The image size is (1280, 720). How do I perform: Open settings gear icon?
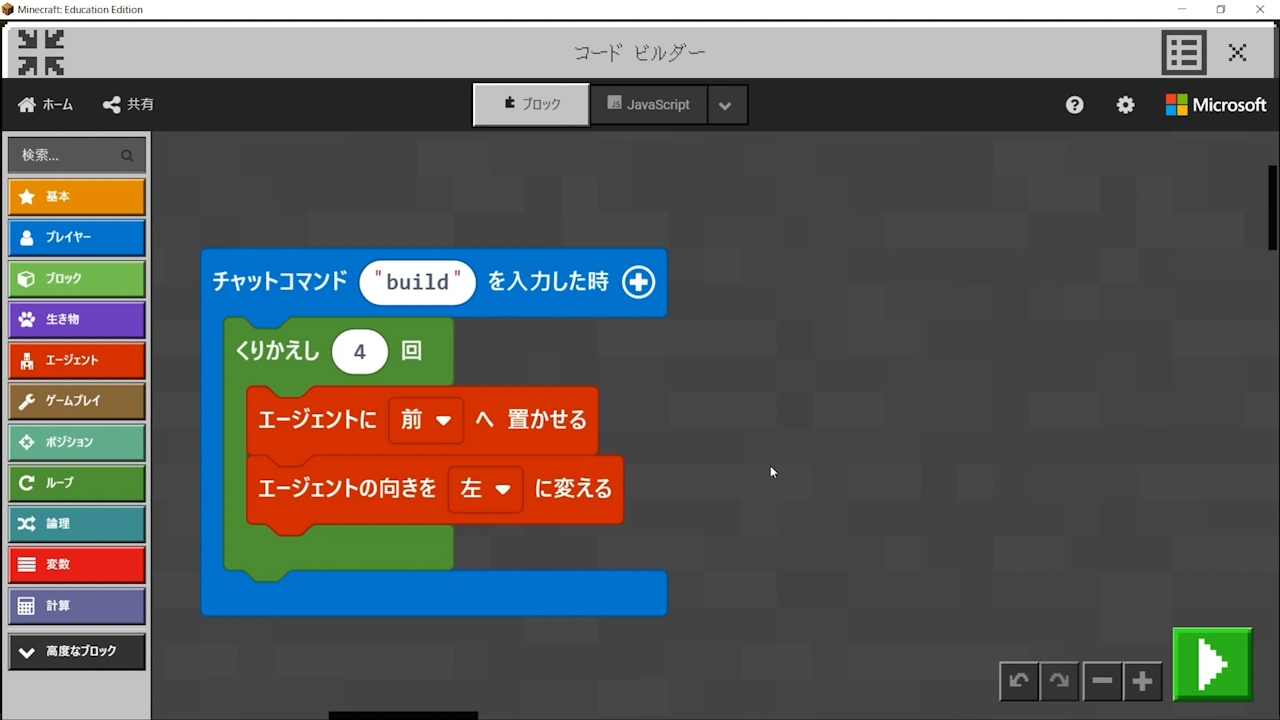(x=1125, y=105)
